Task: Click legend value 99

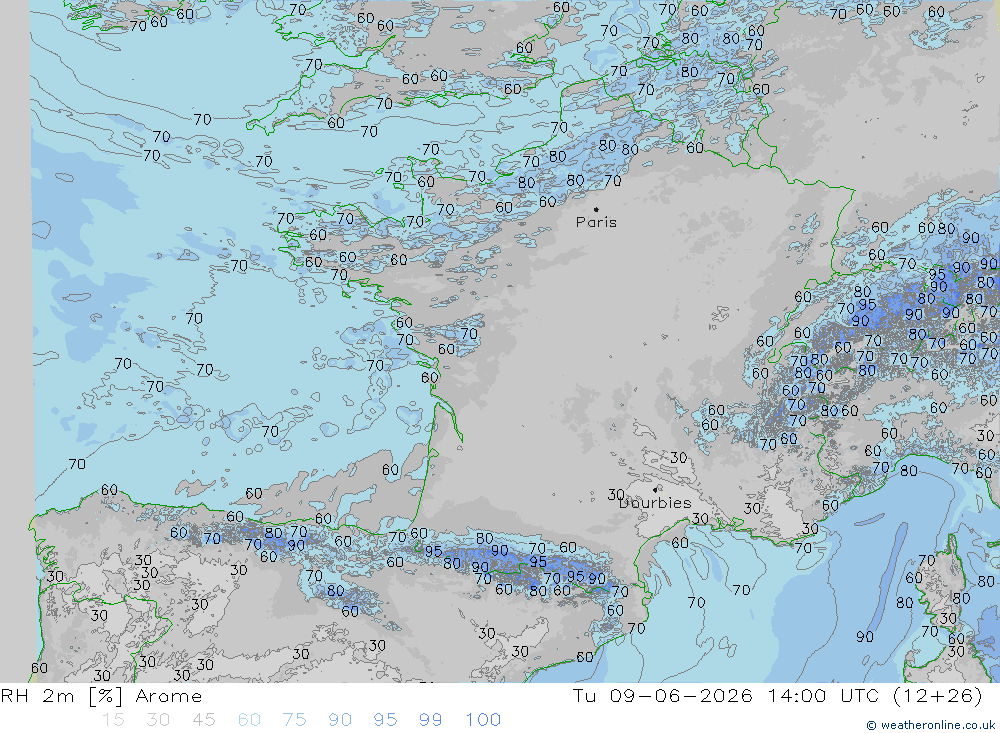Action: [431, 720]
